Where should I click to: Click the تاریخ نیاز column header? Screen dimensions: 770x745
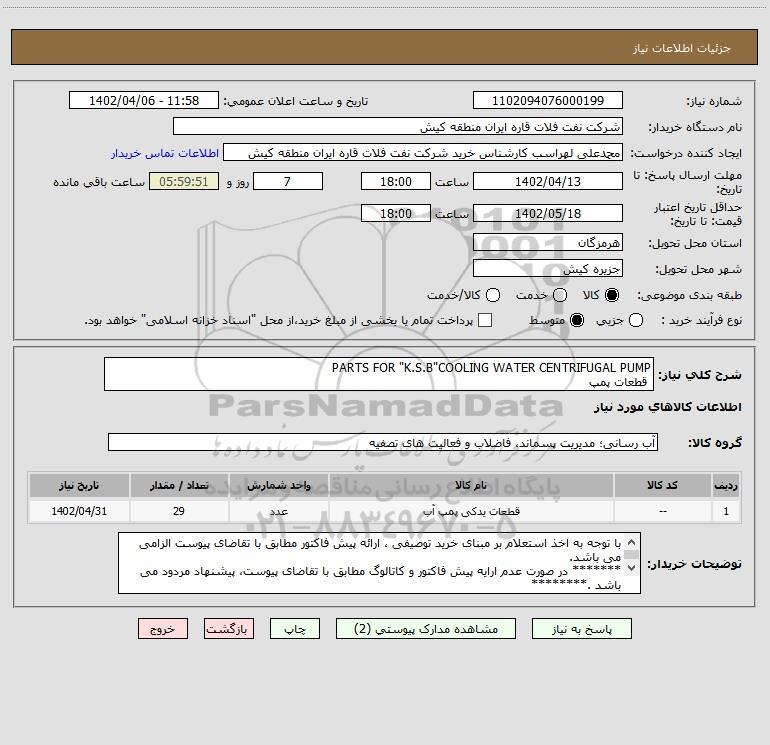(x=79, y=485)
